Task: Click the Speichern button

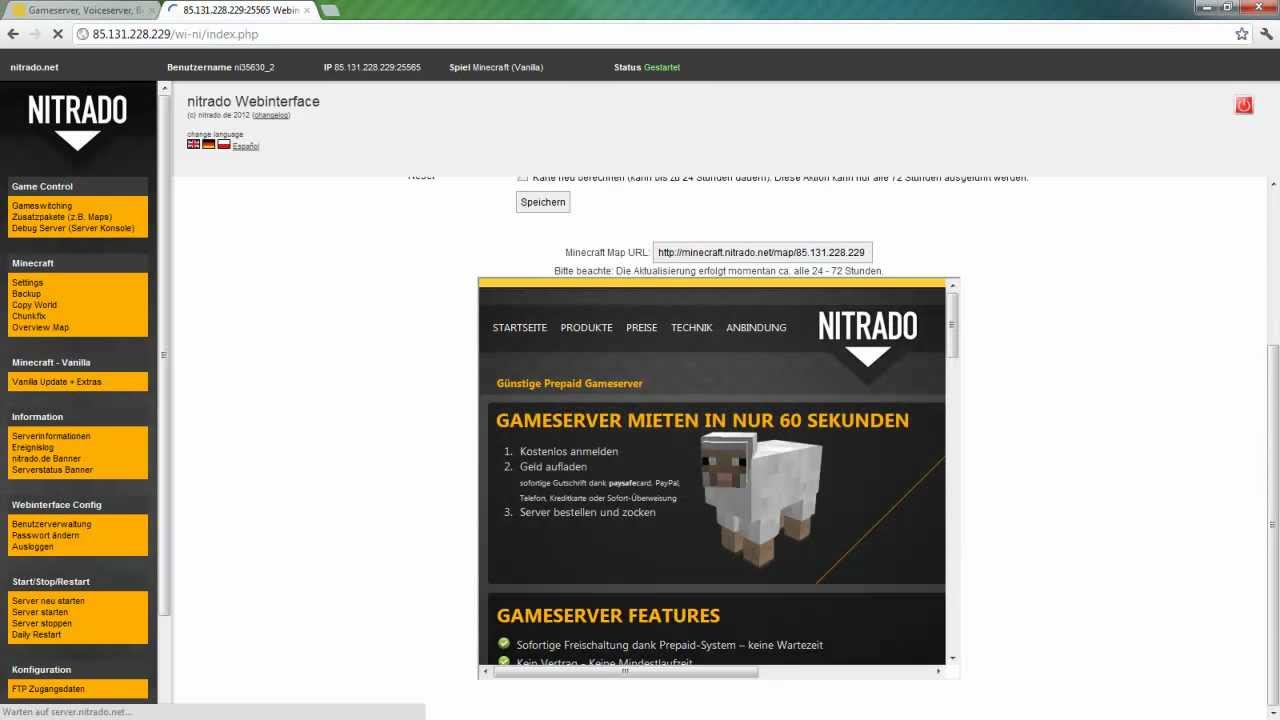Action: click(x=543, y=202)
